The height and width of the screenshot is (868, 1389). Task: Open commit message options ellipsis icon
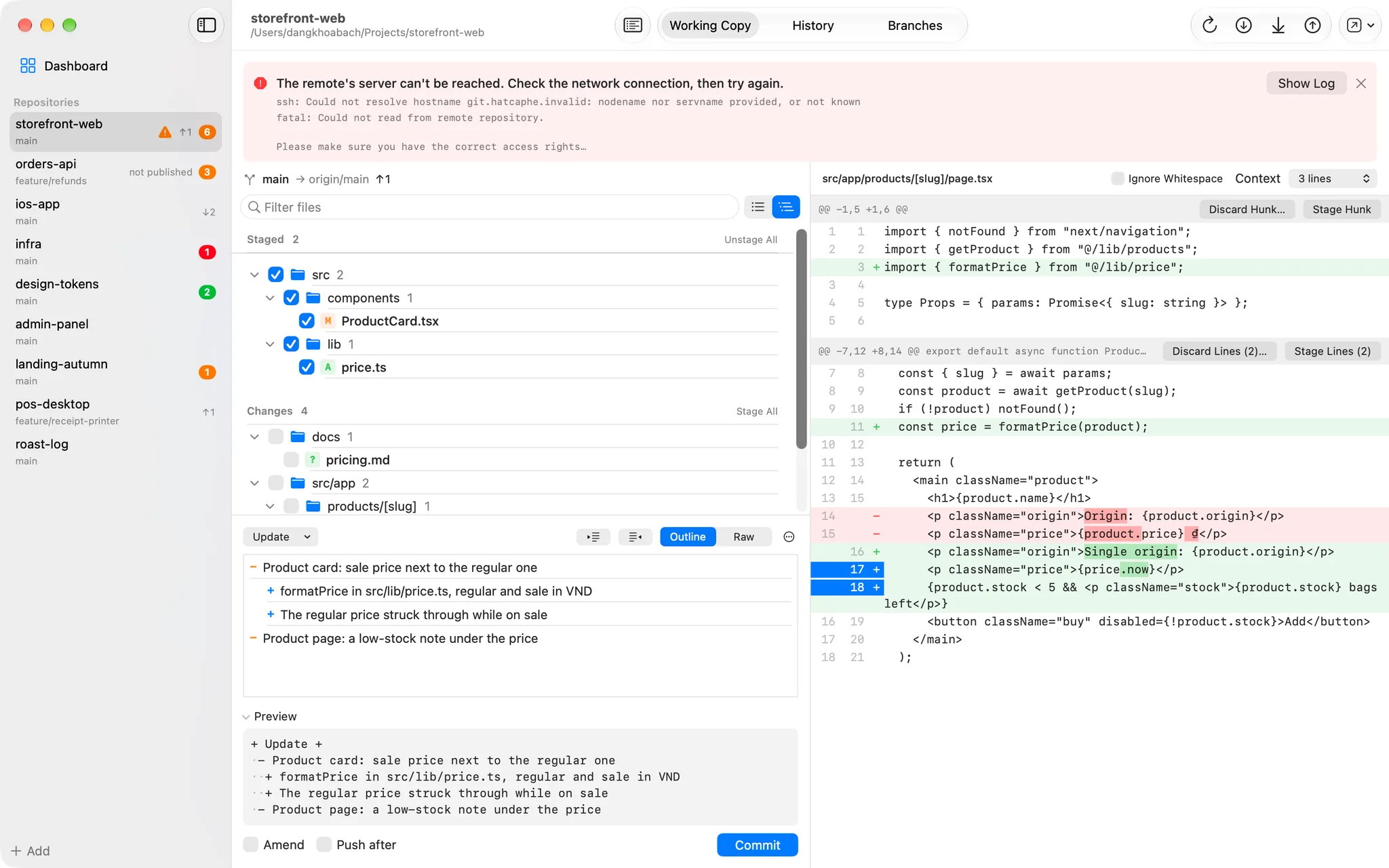tap(789, 537)
